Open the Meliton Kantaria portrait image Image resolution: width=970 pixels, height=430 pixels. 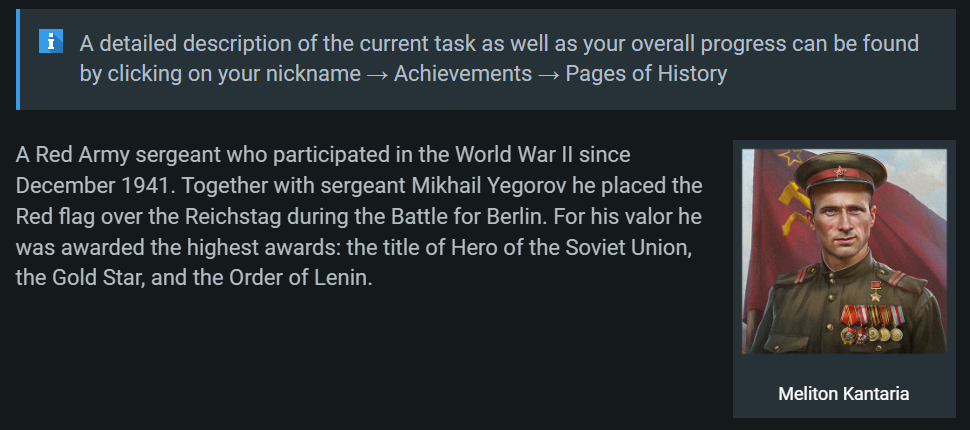[844, 251]
